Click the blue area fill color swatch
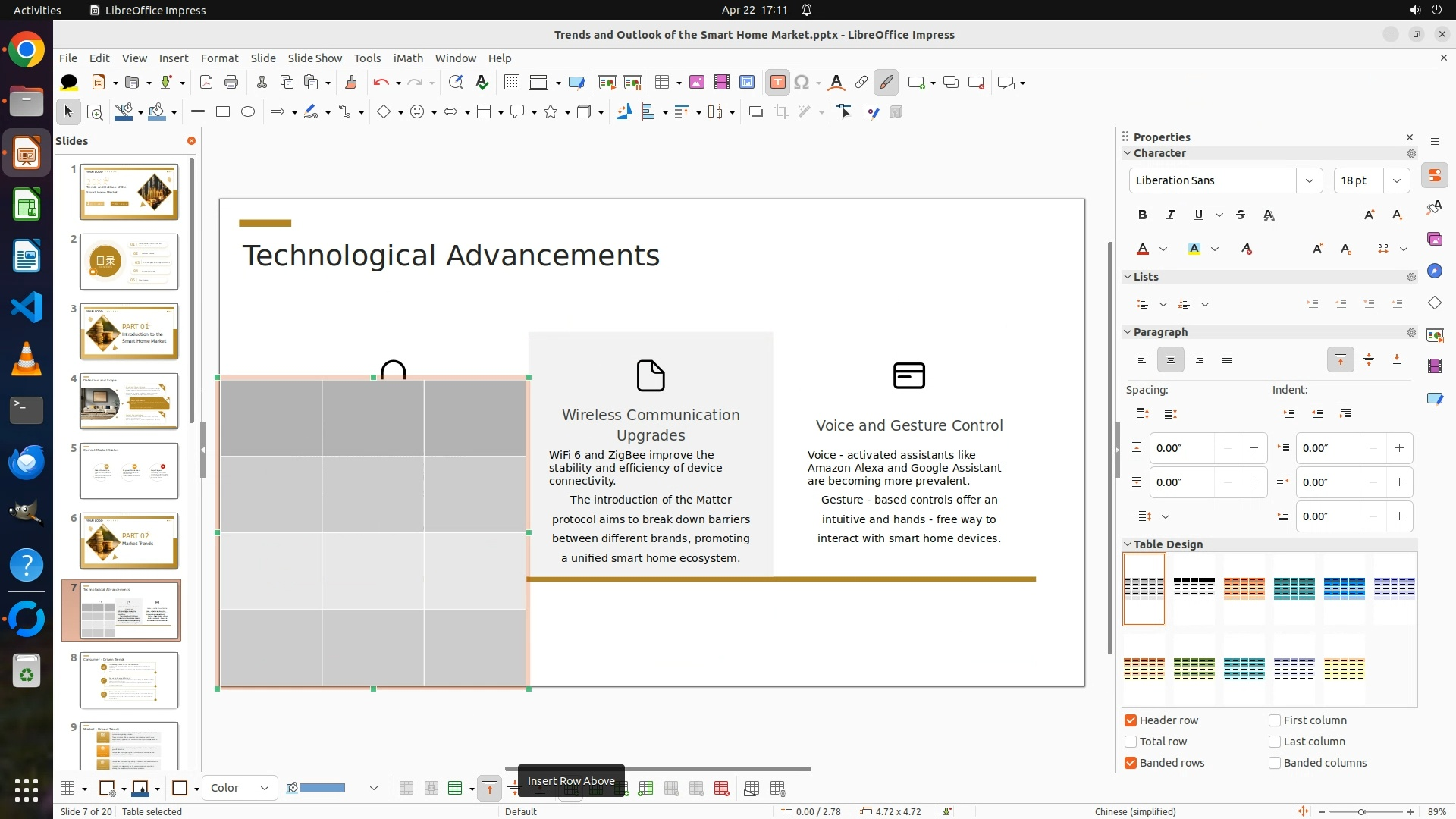This screenshot has height=819, width=1456. 322,788
